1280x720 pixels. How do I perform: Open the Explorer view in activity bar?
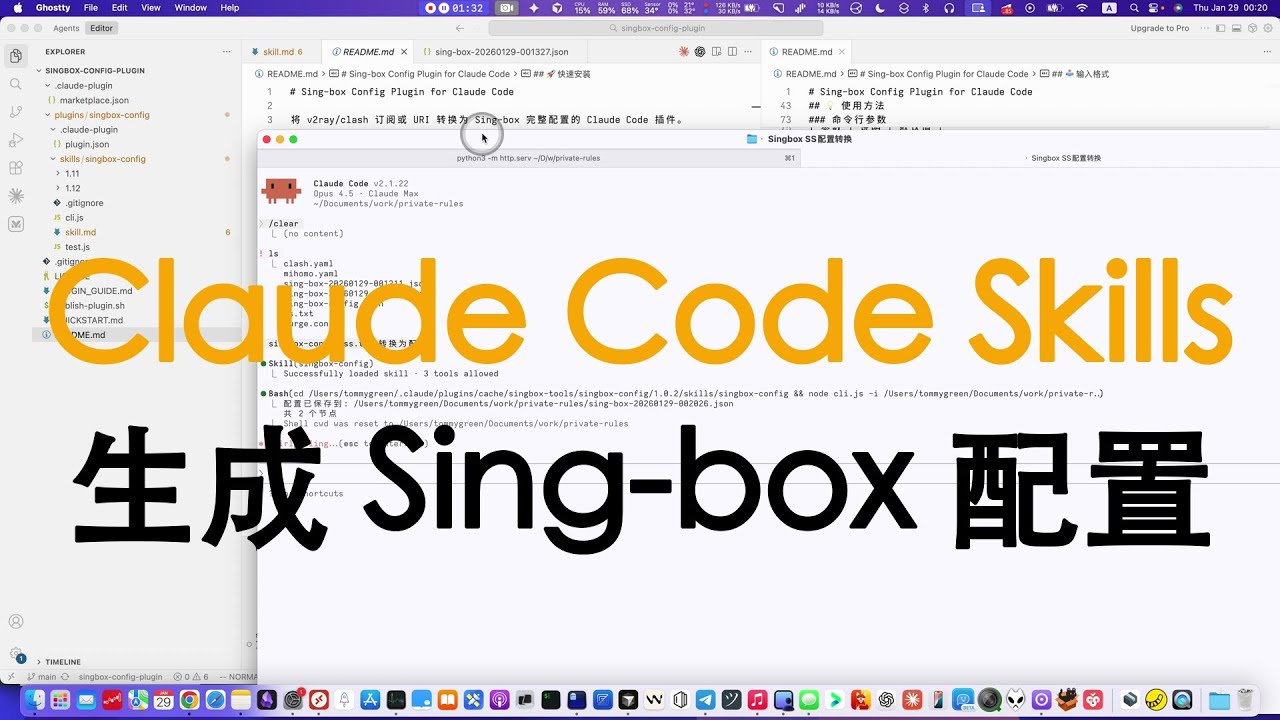click(16, 56)
